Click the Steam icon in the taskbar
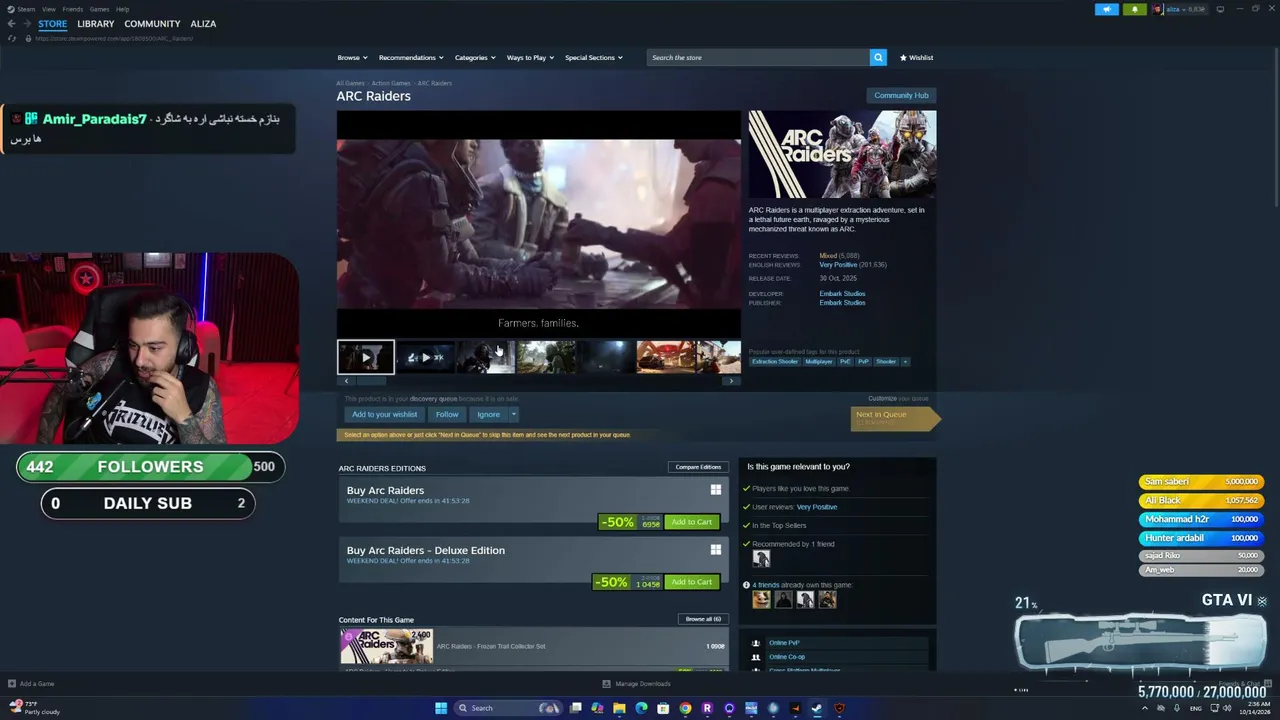This screenshot has width=1280, height=720. coord(817,708)
